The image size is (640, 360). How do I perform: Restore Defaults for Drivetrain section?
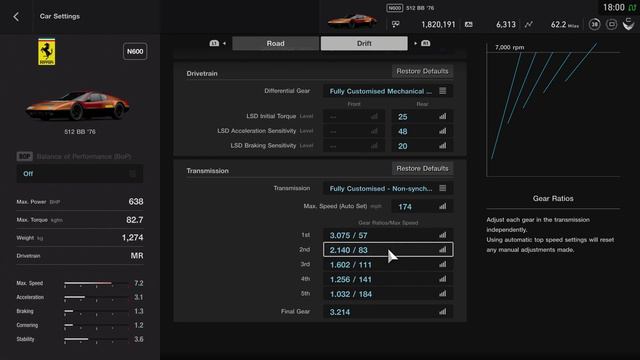[x=422, y=71]
